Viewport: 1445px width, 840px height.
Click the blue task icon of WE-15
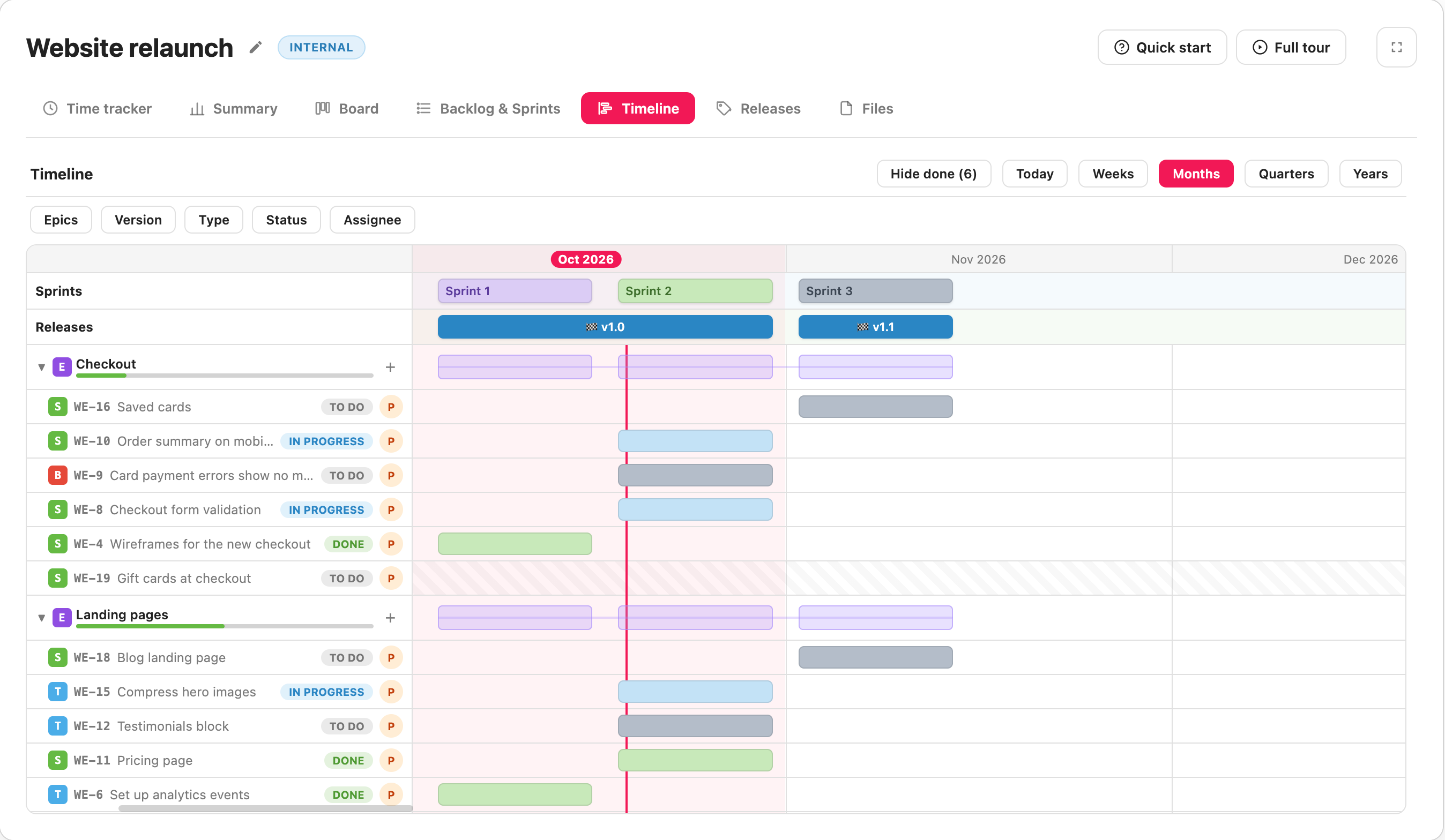tap(57, 692)
